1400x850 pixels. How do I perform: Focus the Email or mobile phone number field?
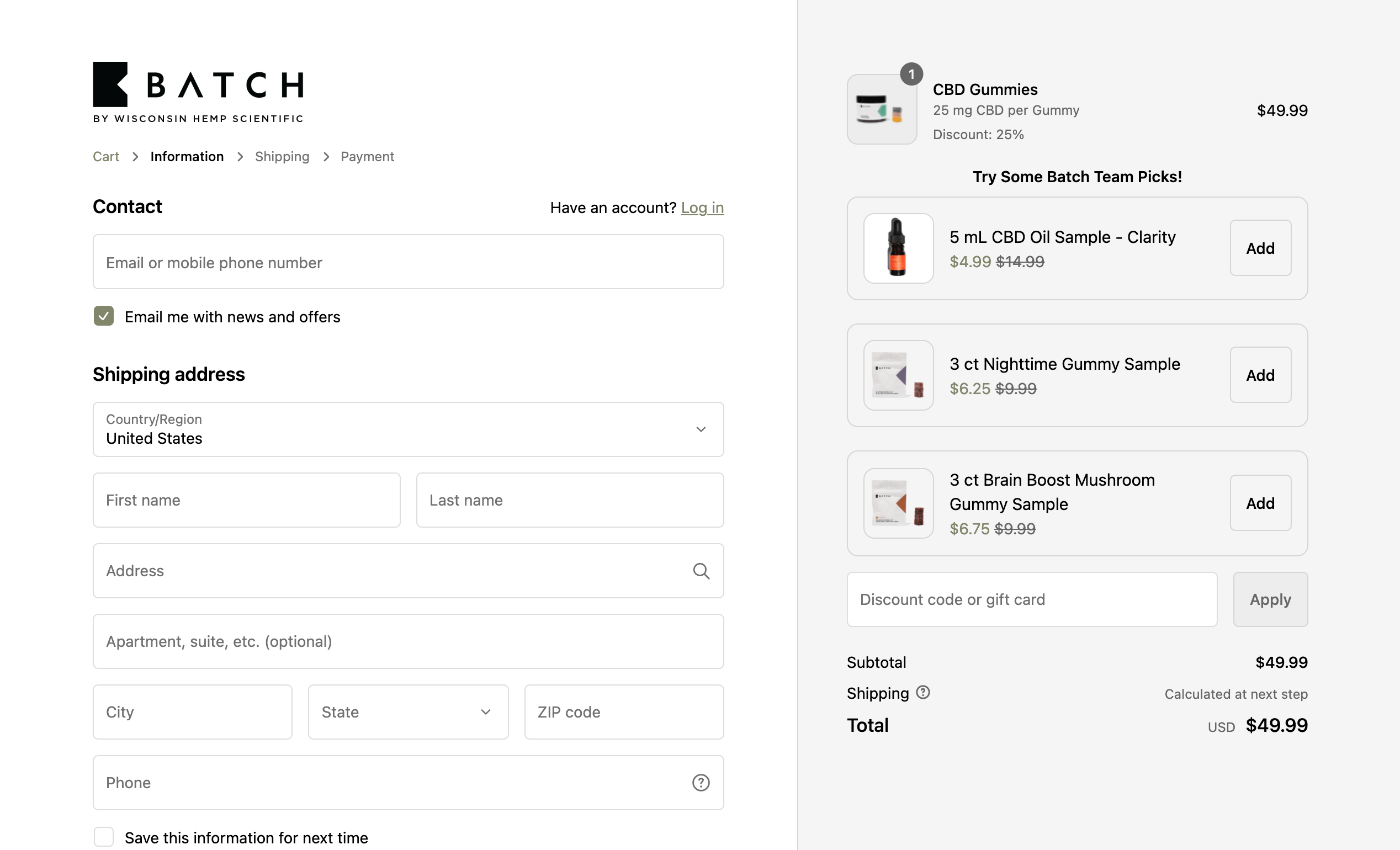pyautogui.click(x=408, y=262)
